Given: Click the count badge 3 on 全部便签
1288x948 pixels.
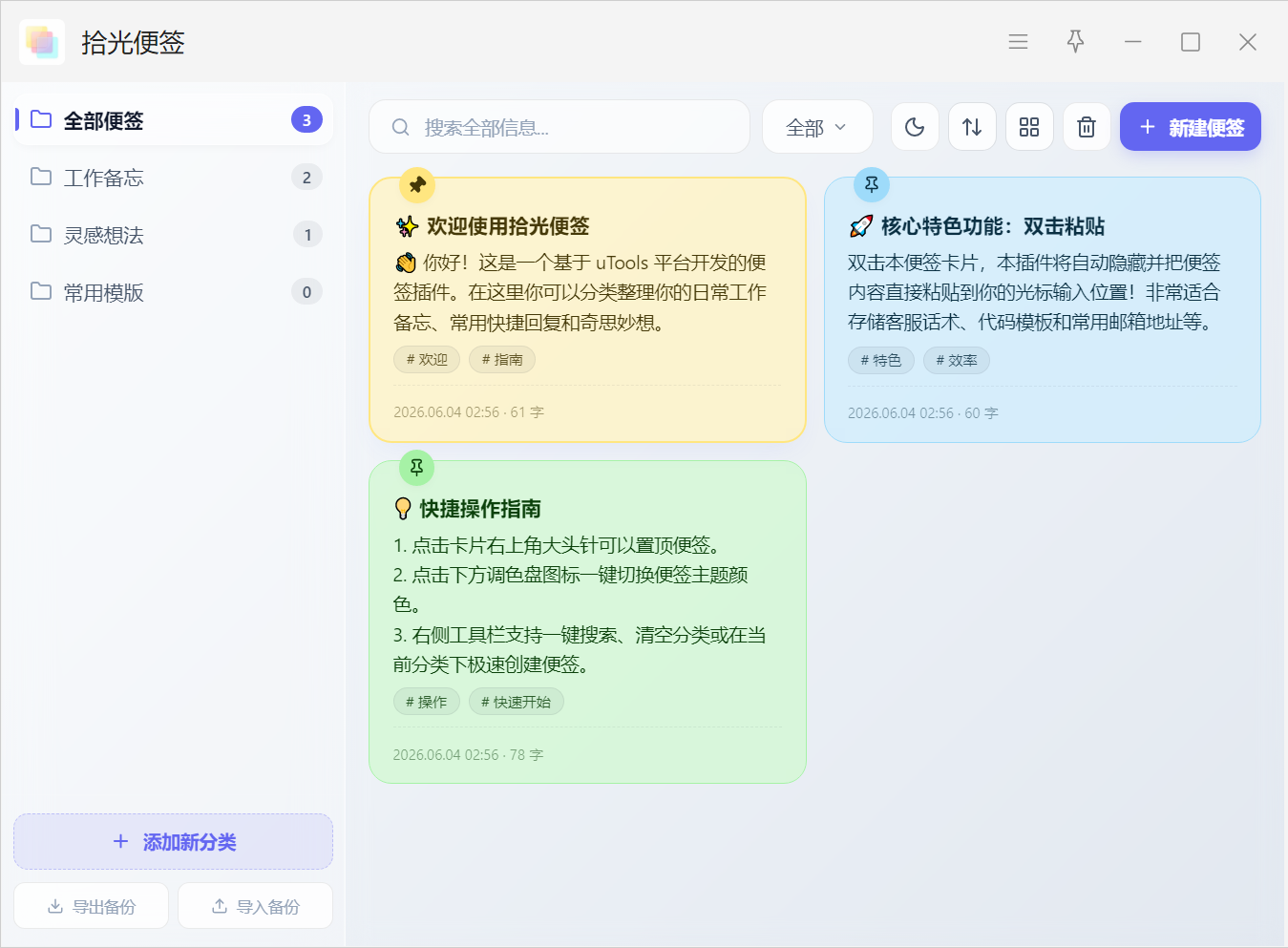Looking at the screenshot, I should (x=306, y=120).
